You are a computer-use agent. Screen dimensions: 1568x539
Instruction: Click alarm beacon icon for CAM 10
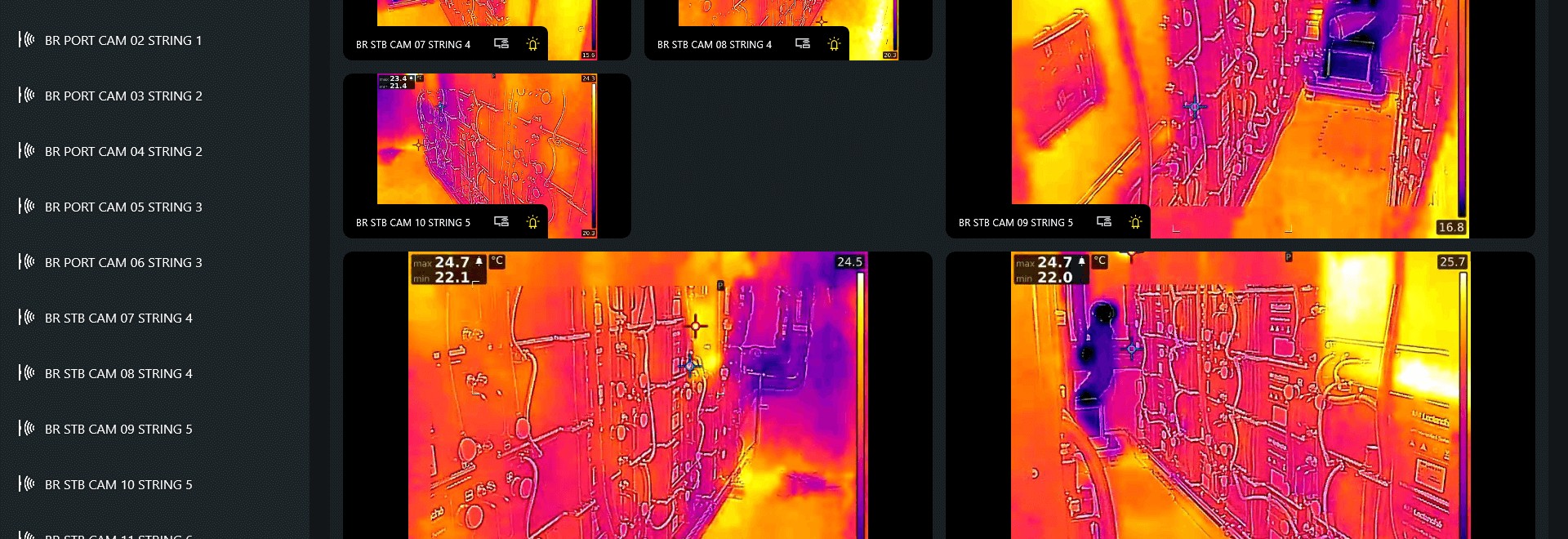pyautogui.click(x=532, y=222)
